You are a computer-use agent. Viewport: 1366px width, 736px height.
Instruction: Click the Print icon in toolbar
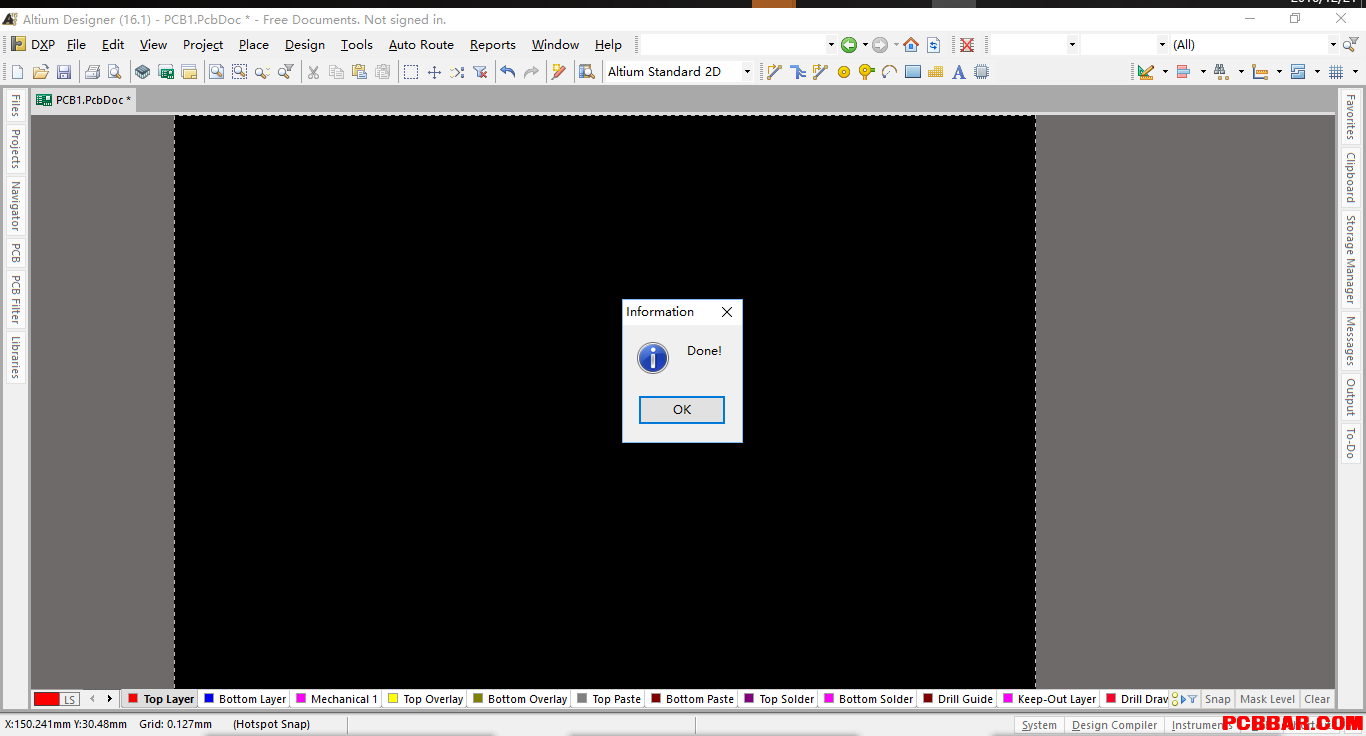pos(92,72)
